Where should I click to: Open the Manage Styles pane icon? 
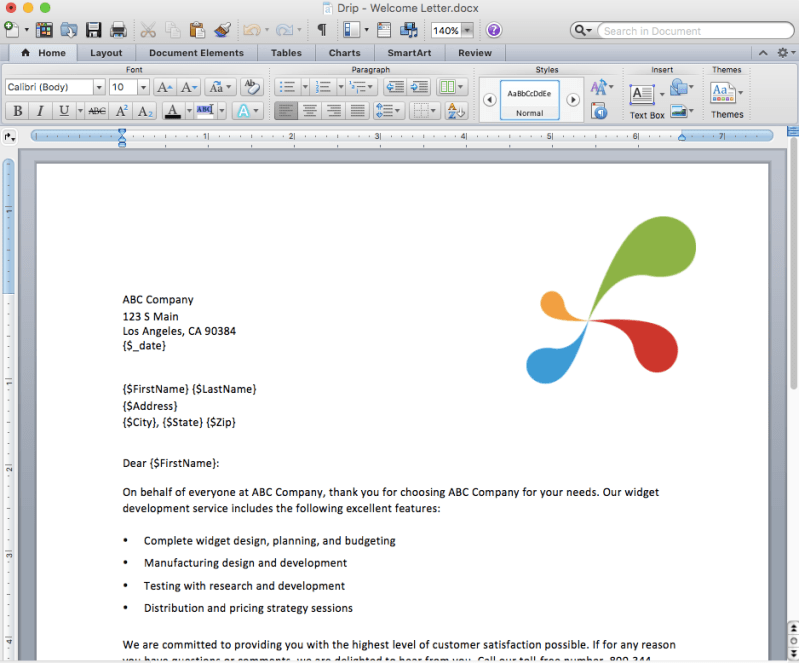coord(599,111)
